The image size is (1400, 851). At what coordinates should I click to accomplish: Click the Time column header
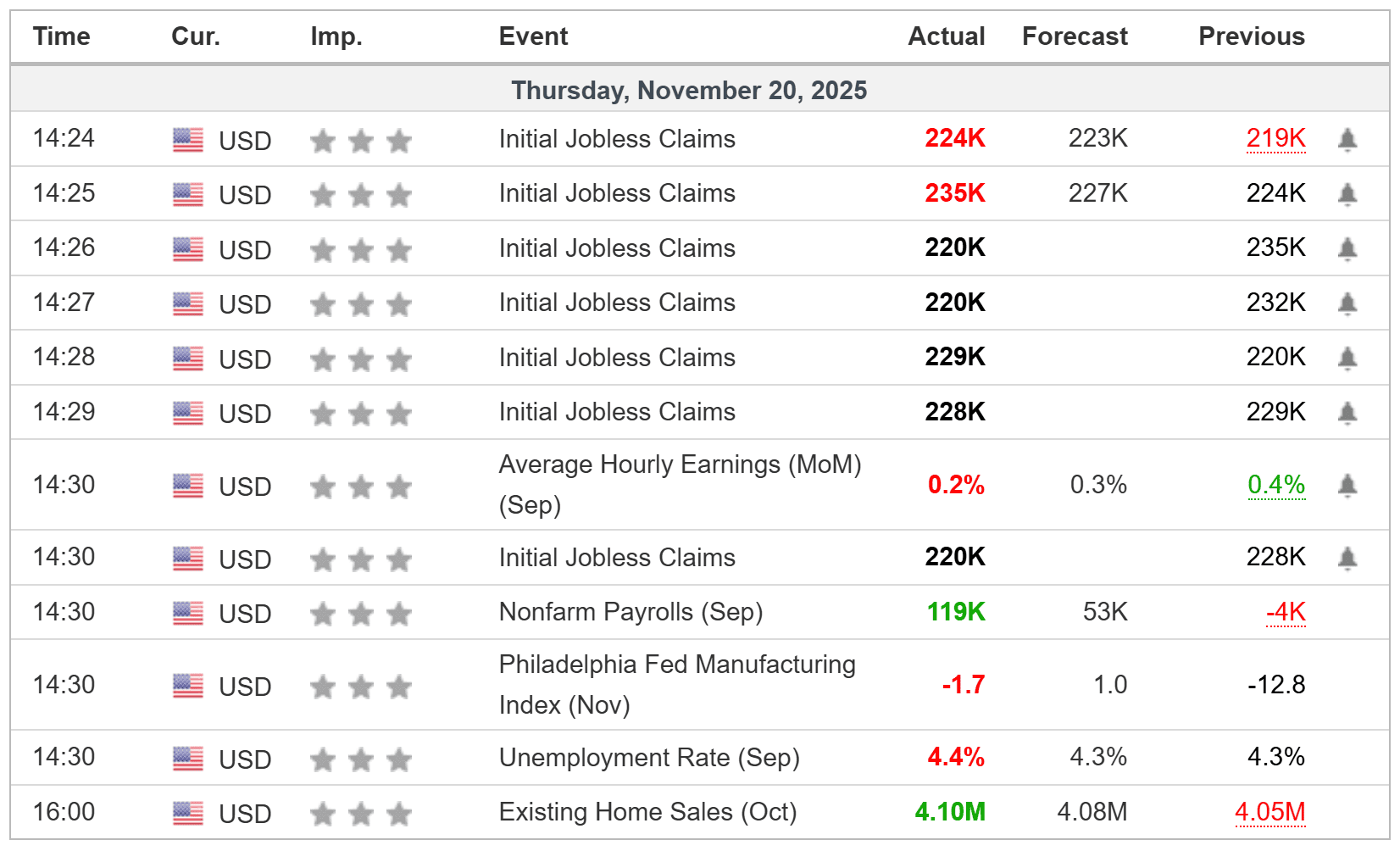[x=61, y=36]
